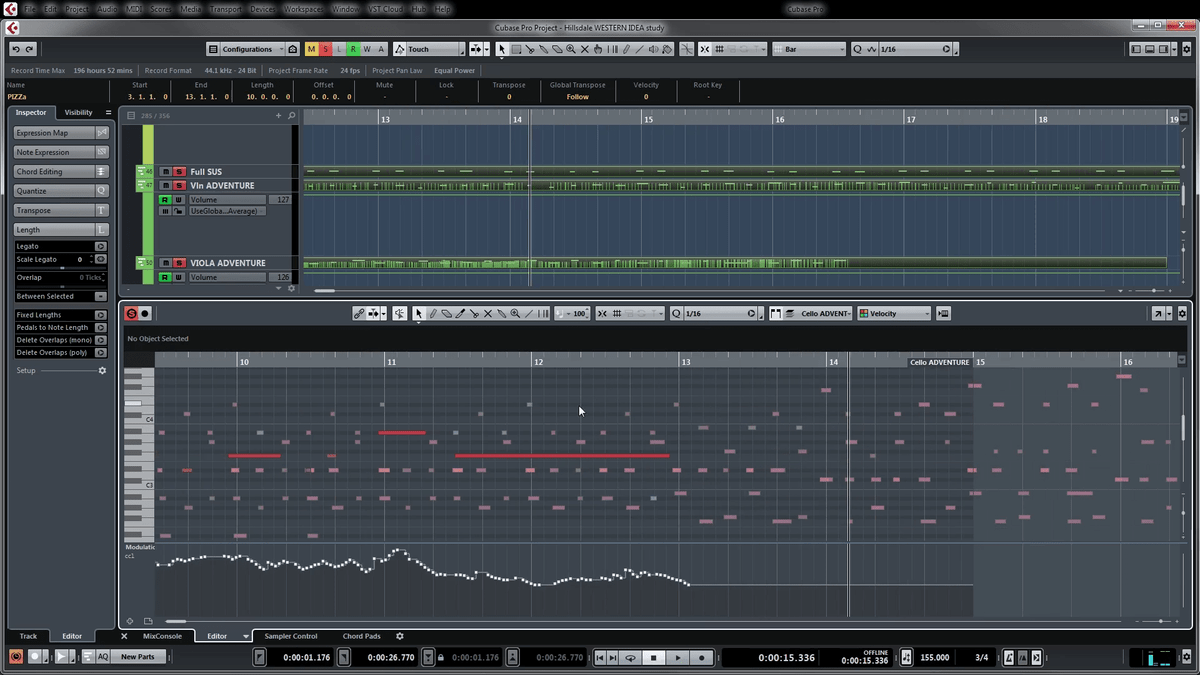The width and height of the screenshot is (1200, 675).
Task: Open the Transport menu
Action: [223, 9]
